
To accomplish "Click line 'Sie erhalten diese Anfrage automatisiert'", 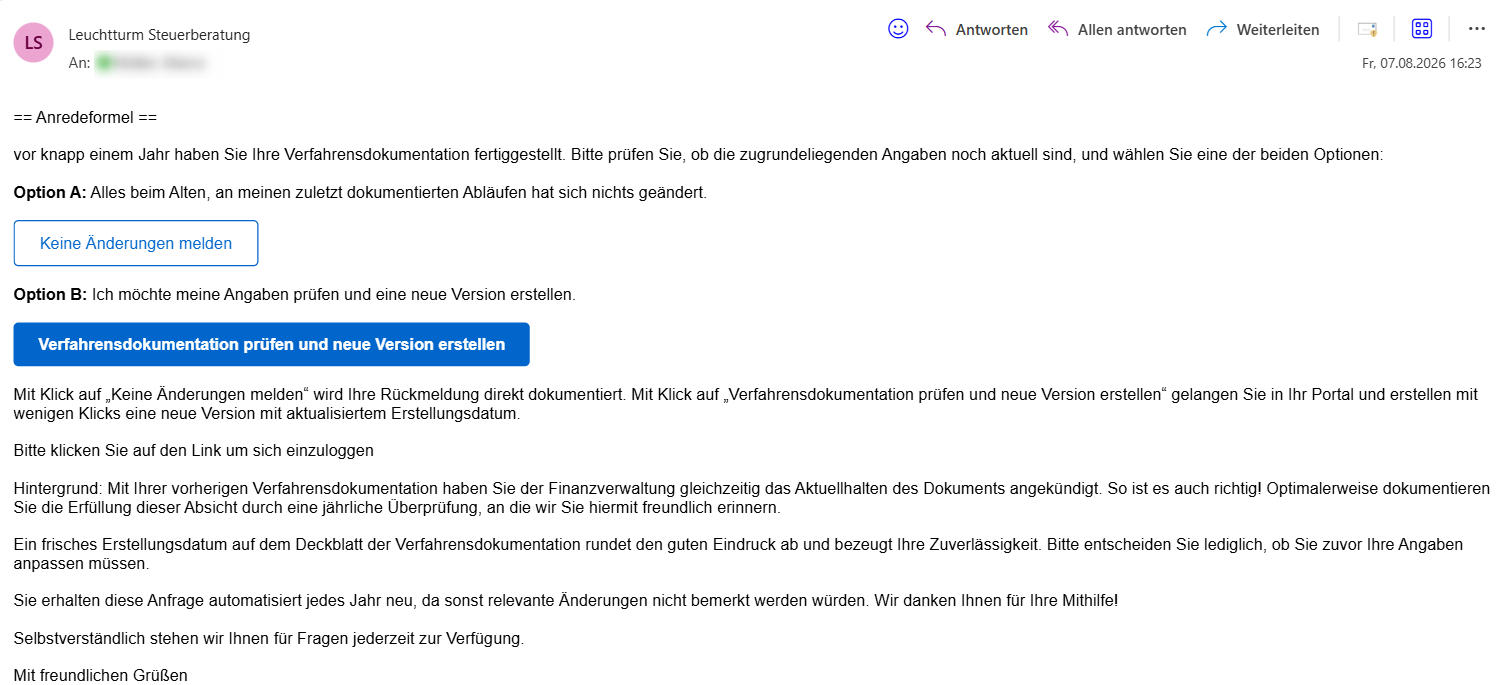I will pos(566,600).
